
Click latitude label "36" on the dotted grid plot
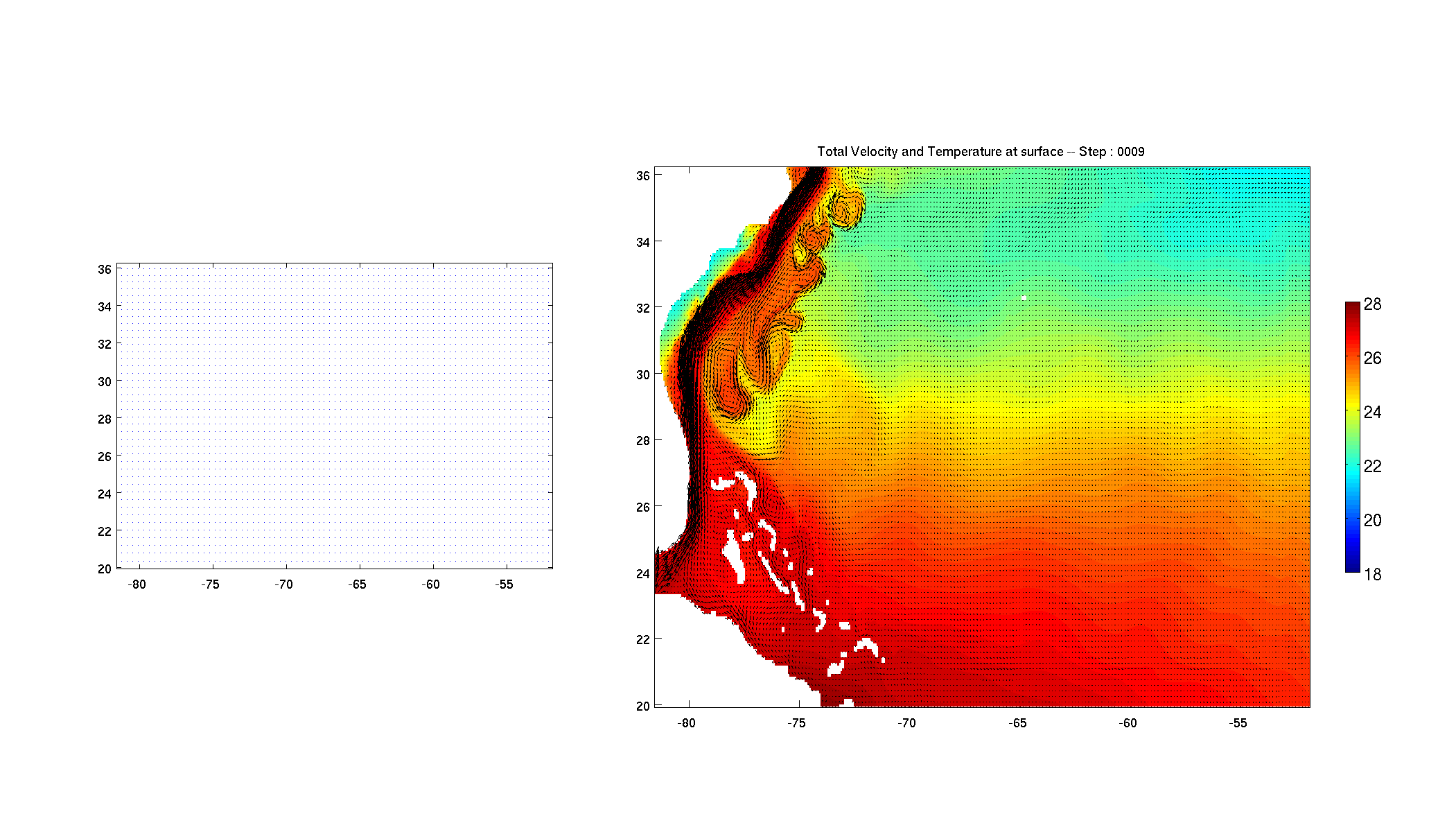click(x=105, y=270)
